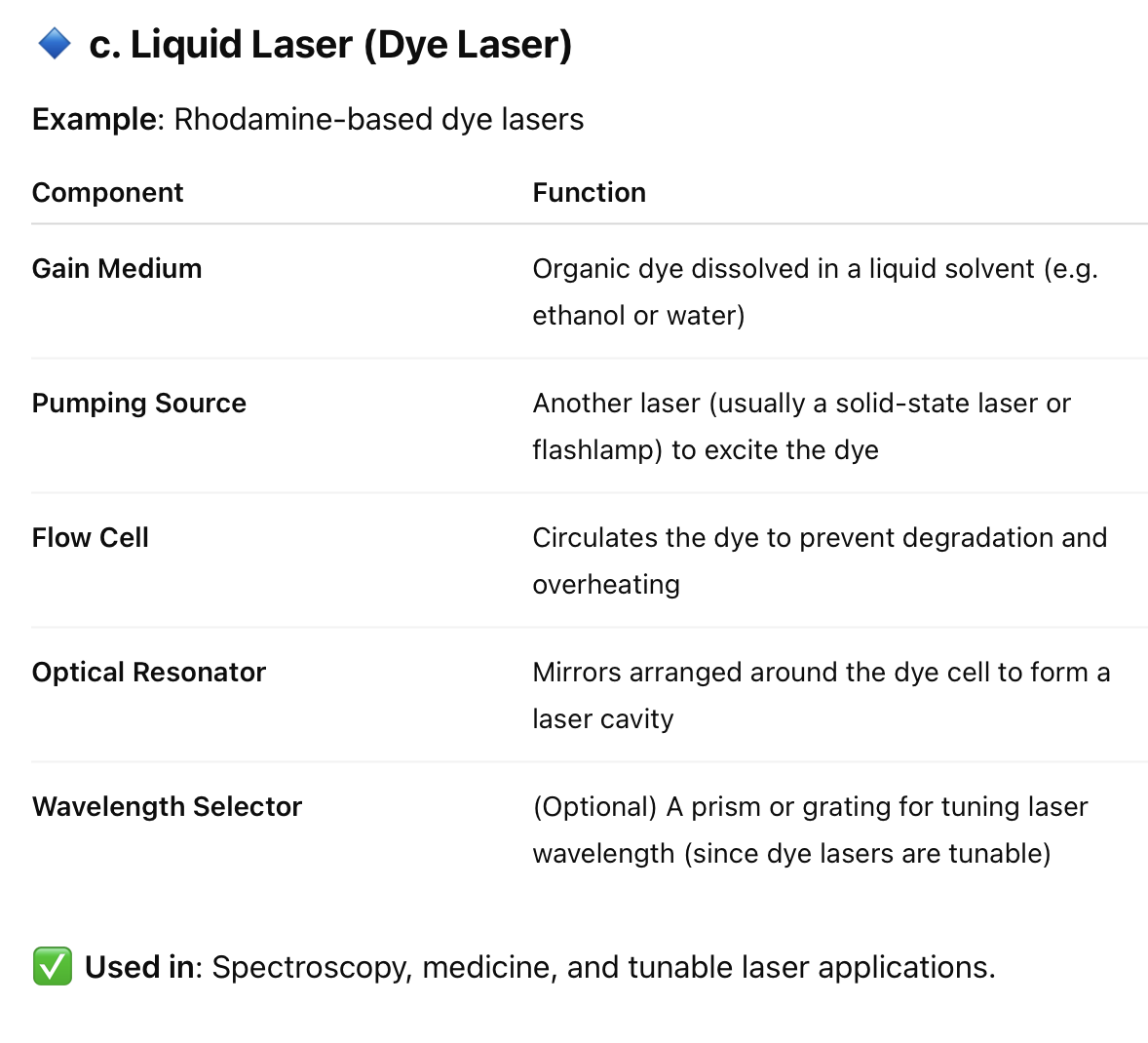Screen dimensions: 1148x1043
Task: Click the 'Function' column header
Action: pos(590,193)
